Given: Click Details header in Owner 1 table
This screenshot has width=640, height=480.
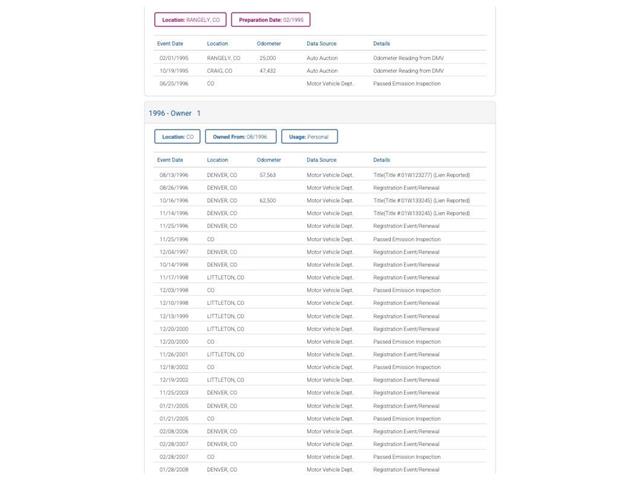Looking at the screenshot, I should point(381,160).
